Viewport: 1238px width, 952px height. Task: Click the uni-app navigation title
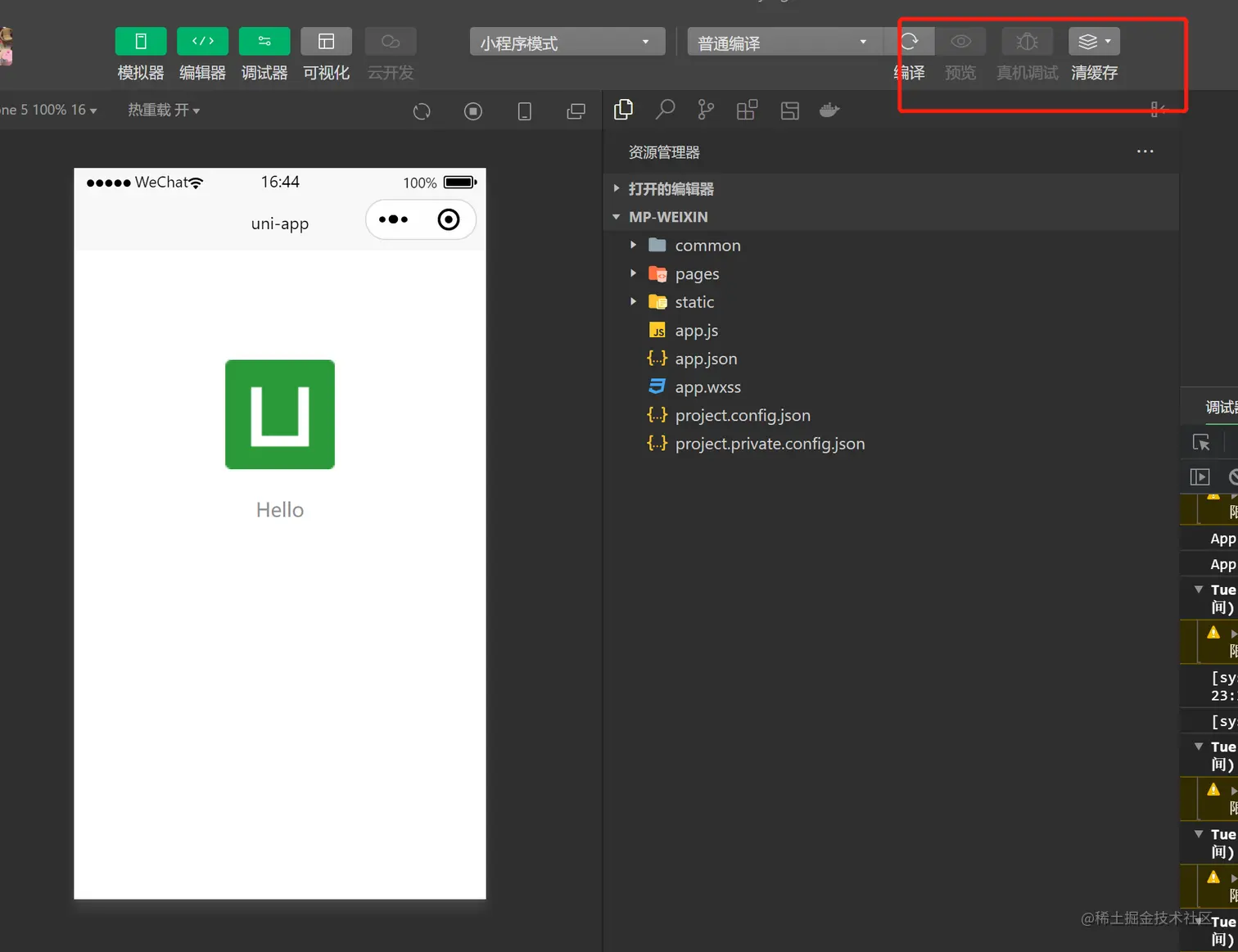(280, 223)
